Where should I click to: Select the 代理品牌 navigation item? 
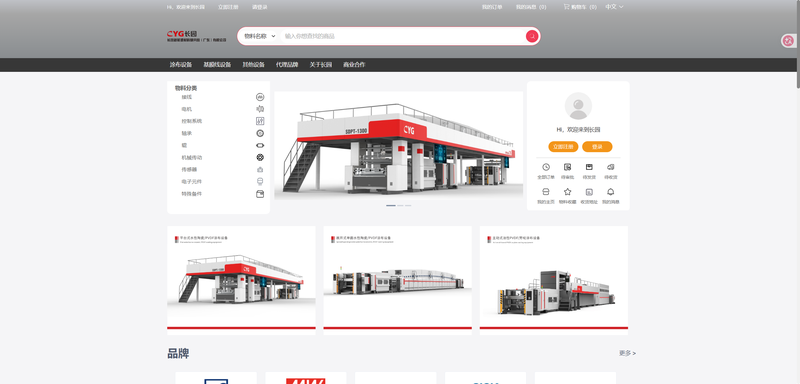pos(287,65)
